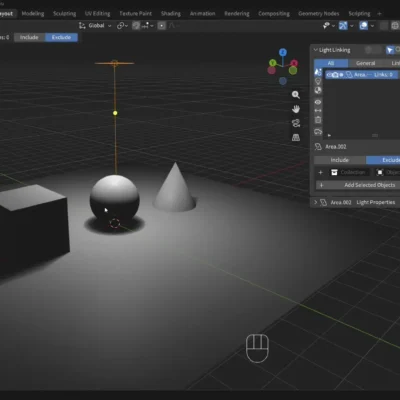Click the double-arrow icon in Light Linking sidebar
The image size is (400, 400).
318,110
